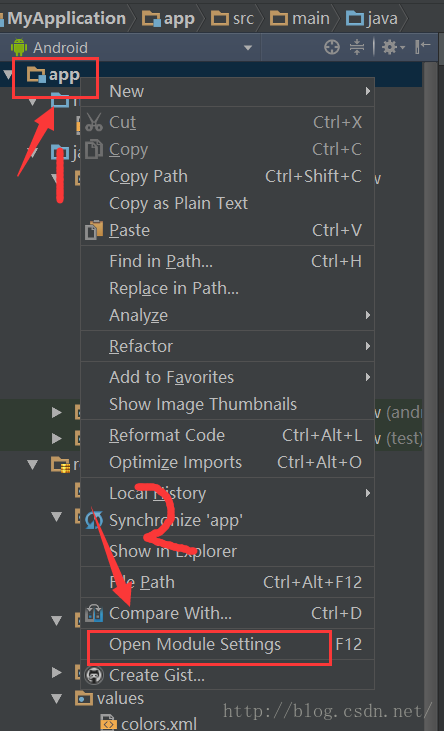Viewport: 444px width, 731px height.
Task: Collapse the app module tree node
Action: point(8,74)
